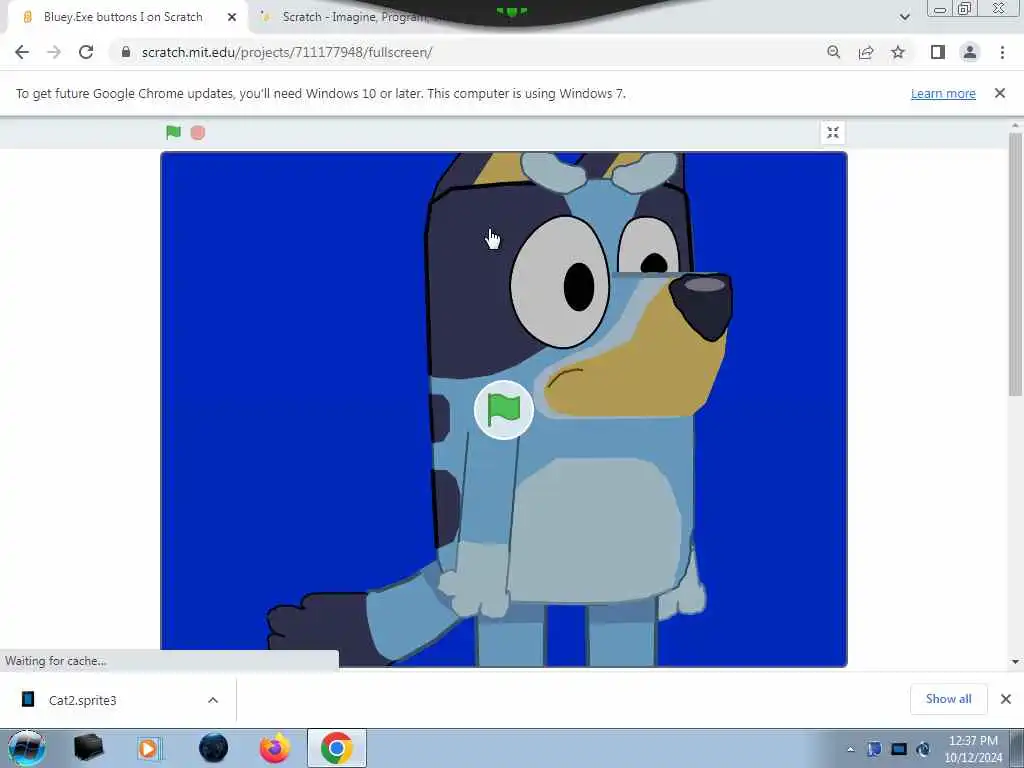Open Firefox from the taskbar
Screen dimensions: 1024x768
(x=275, y=748)
